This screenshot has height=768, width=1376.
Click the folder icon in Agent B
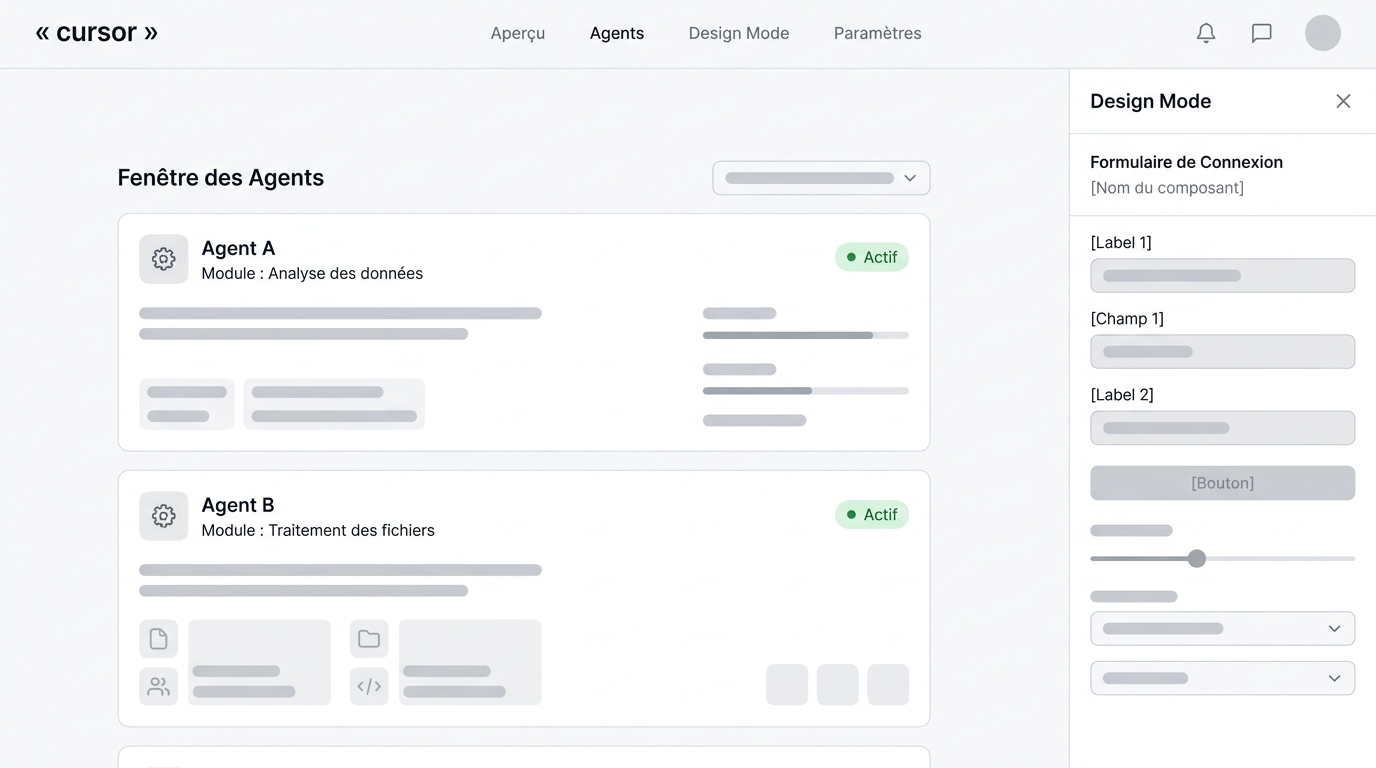369,639
